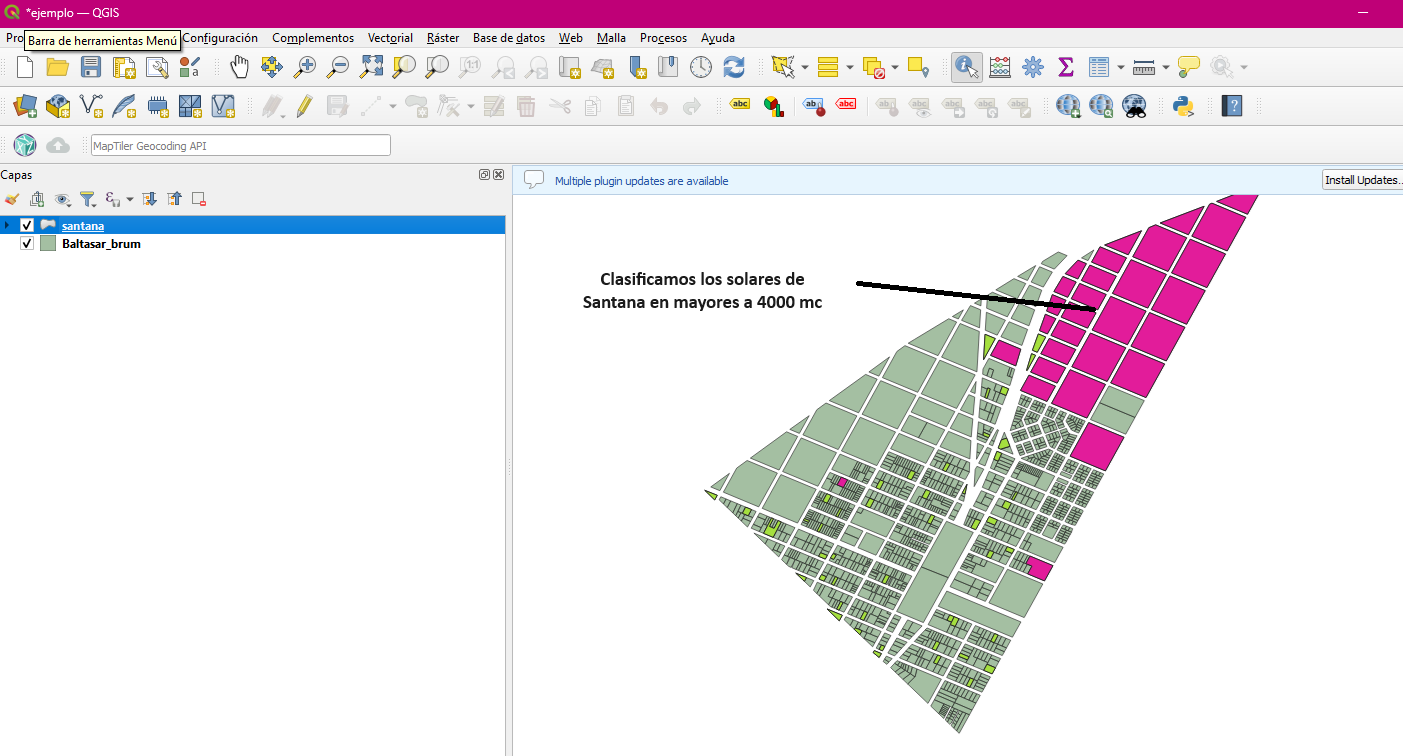Expand the santana layer tree arrow
The image size is (1403, 756).
pos(7,225)
